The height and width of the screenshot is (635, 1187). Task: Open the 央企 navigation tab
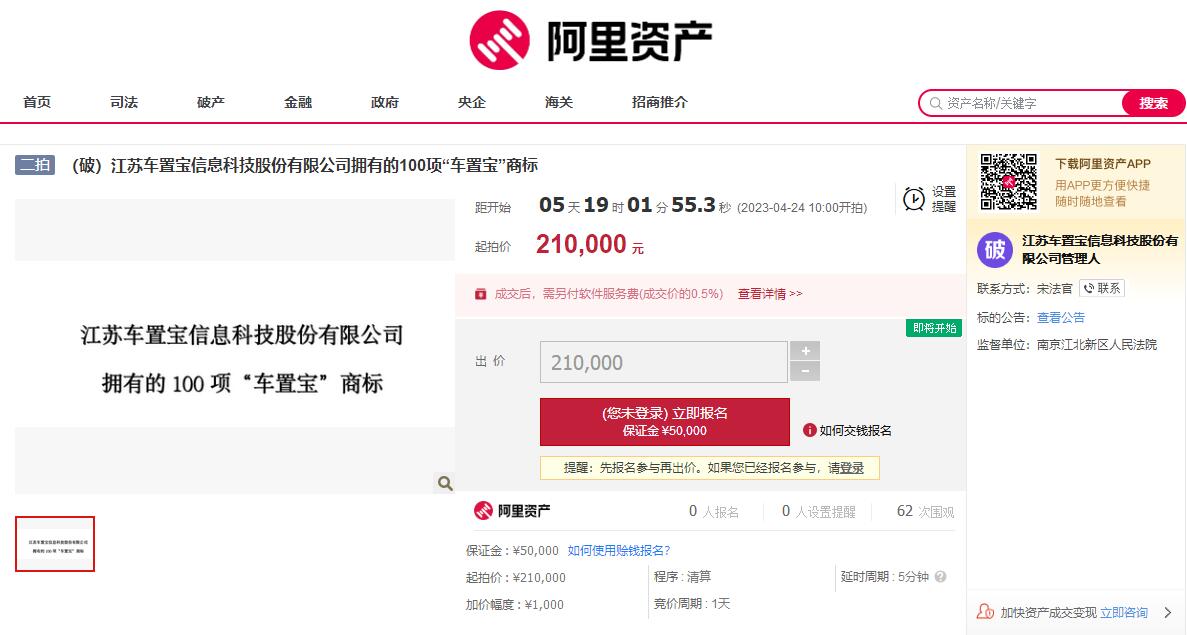(472, 102)
